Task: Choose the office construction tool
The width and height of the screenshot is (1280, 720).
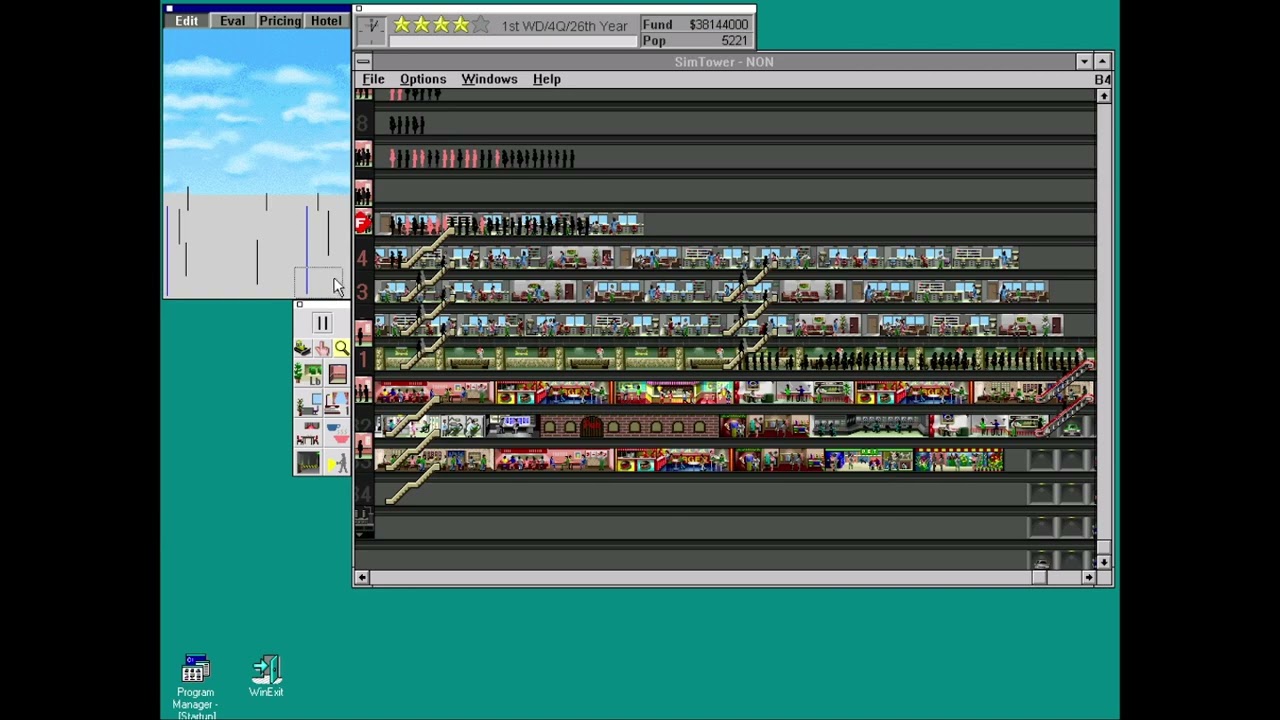Action: (308, 403)
